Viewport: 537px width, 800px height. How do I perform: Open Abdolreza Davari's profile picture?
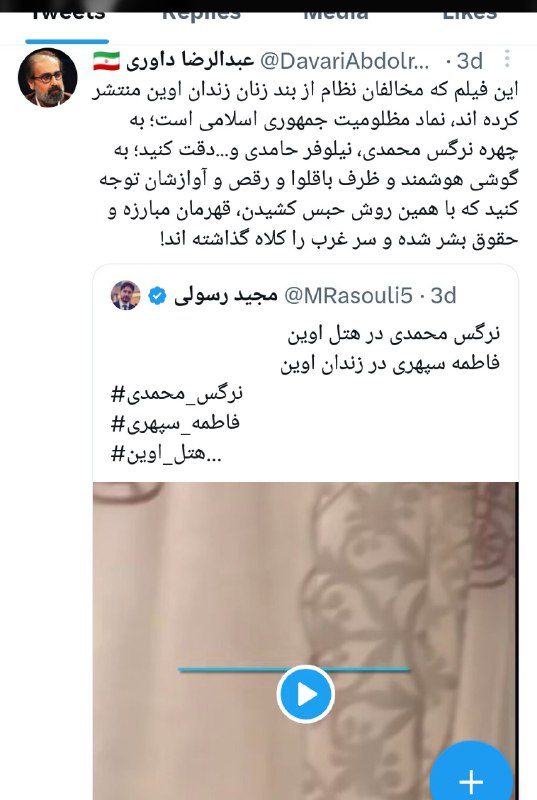click(x=48, y=78)
